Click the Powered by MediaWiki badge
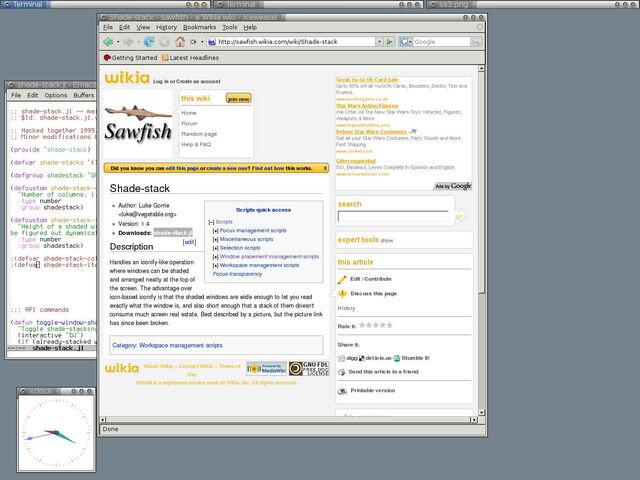 [x=267, y=369]
